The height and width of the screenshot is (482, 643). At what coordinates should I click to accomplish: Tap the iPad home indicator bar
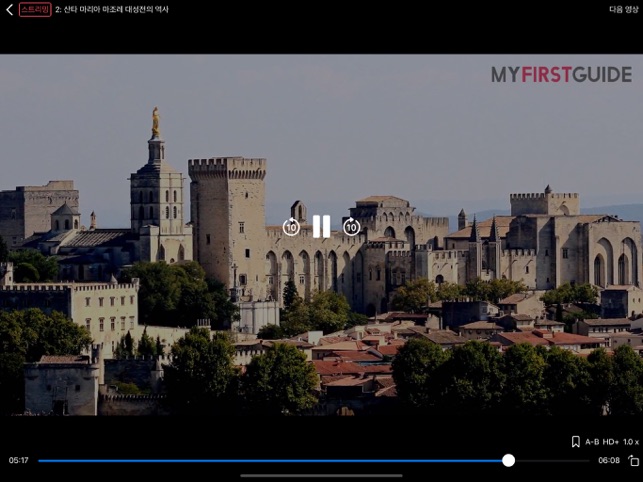click(322, 476)
